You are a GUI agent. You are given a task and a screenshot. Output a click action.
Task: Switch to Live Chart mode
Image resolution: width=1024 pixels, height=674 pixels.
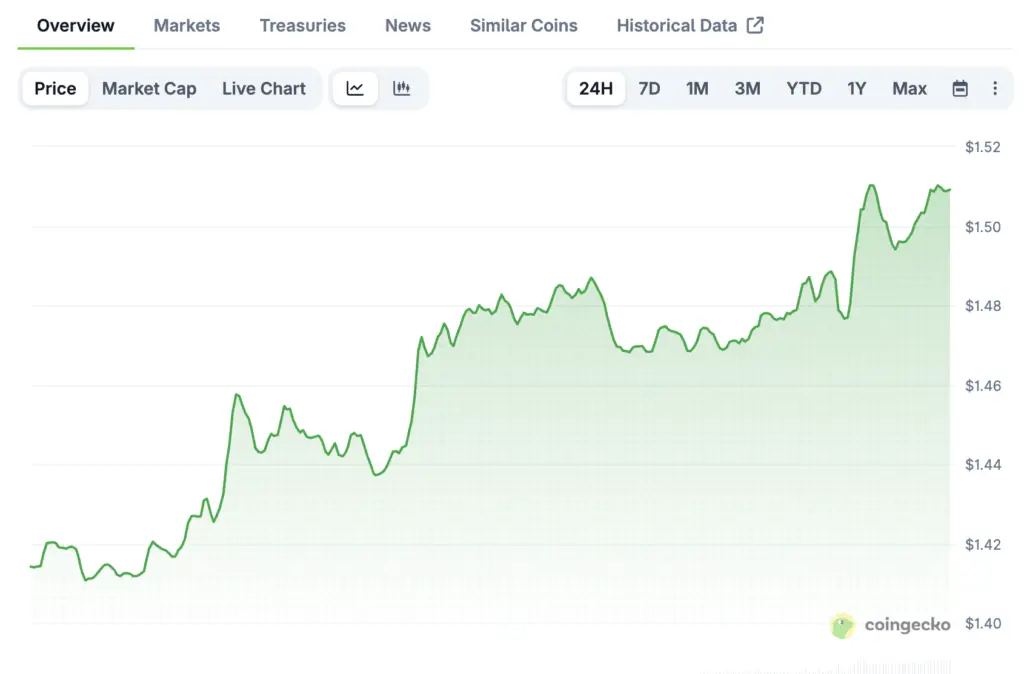point(264,88)
